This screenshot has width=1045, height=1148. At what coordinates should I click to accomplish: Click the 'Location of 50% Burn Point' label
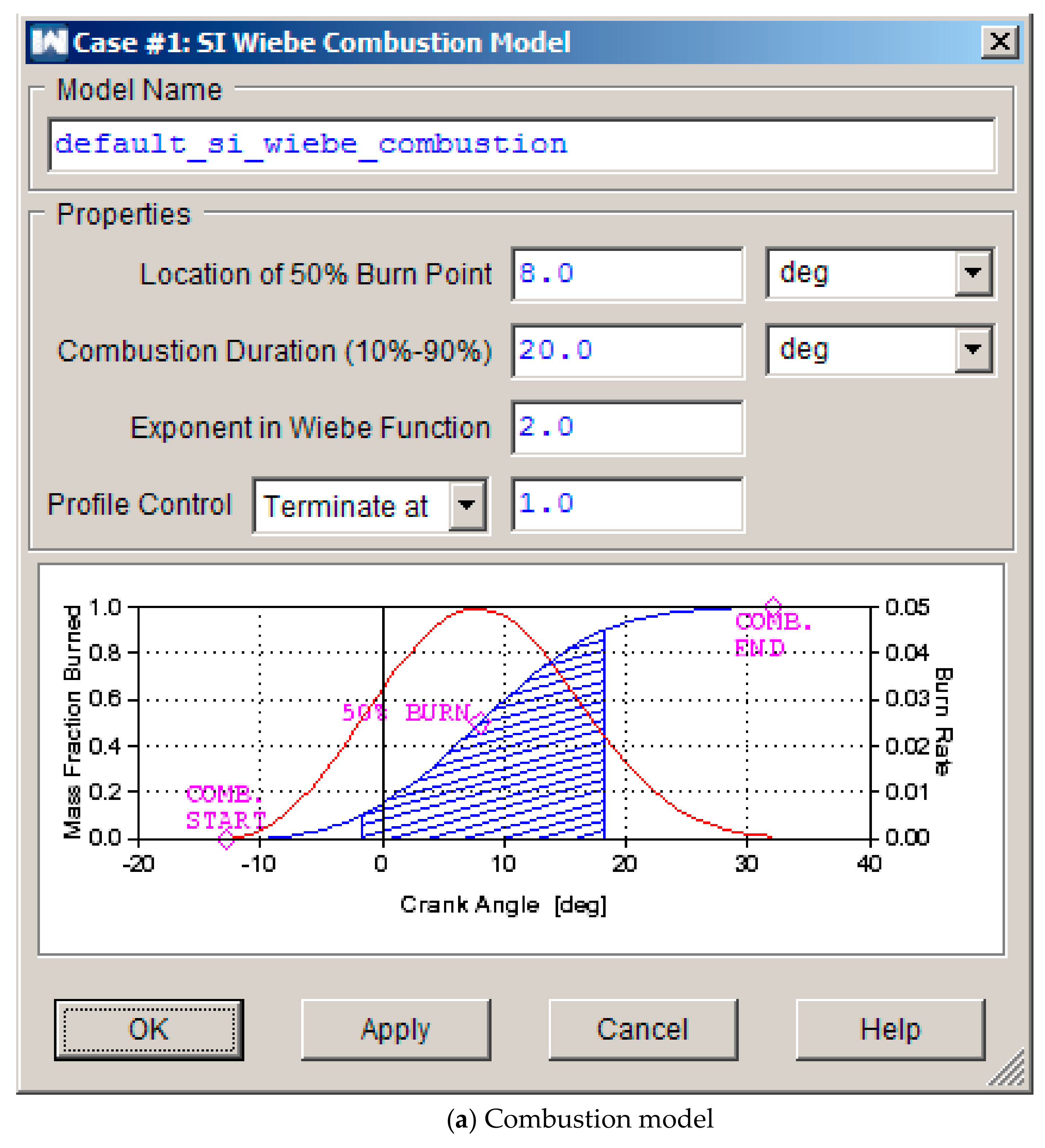pyautogui.click(x=315, y=274)
